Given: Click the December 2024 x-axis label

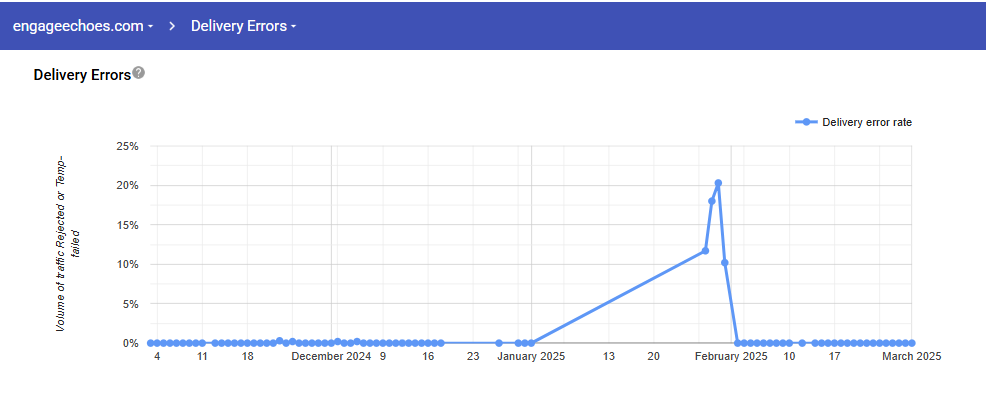Looking at the screenshot, I should tap(331, 356).
